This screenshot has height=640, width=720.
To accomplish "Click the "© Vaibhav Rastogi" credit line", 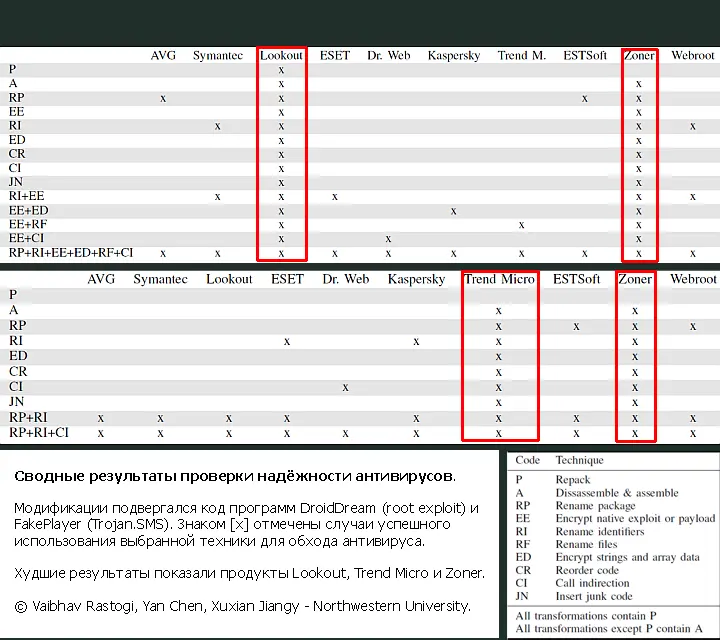I will click(243, 606).
